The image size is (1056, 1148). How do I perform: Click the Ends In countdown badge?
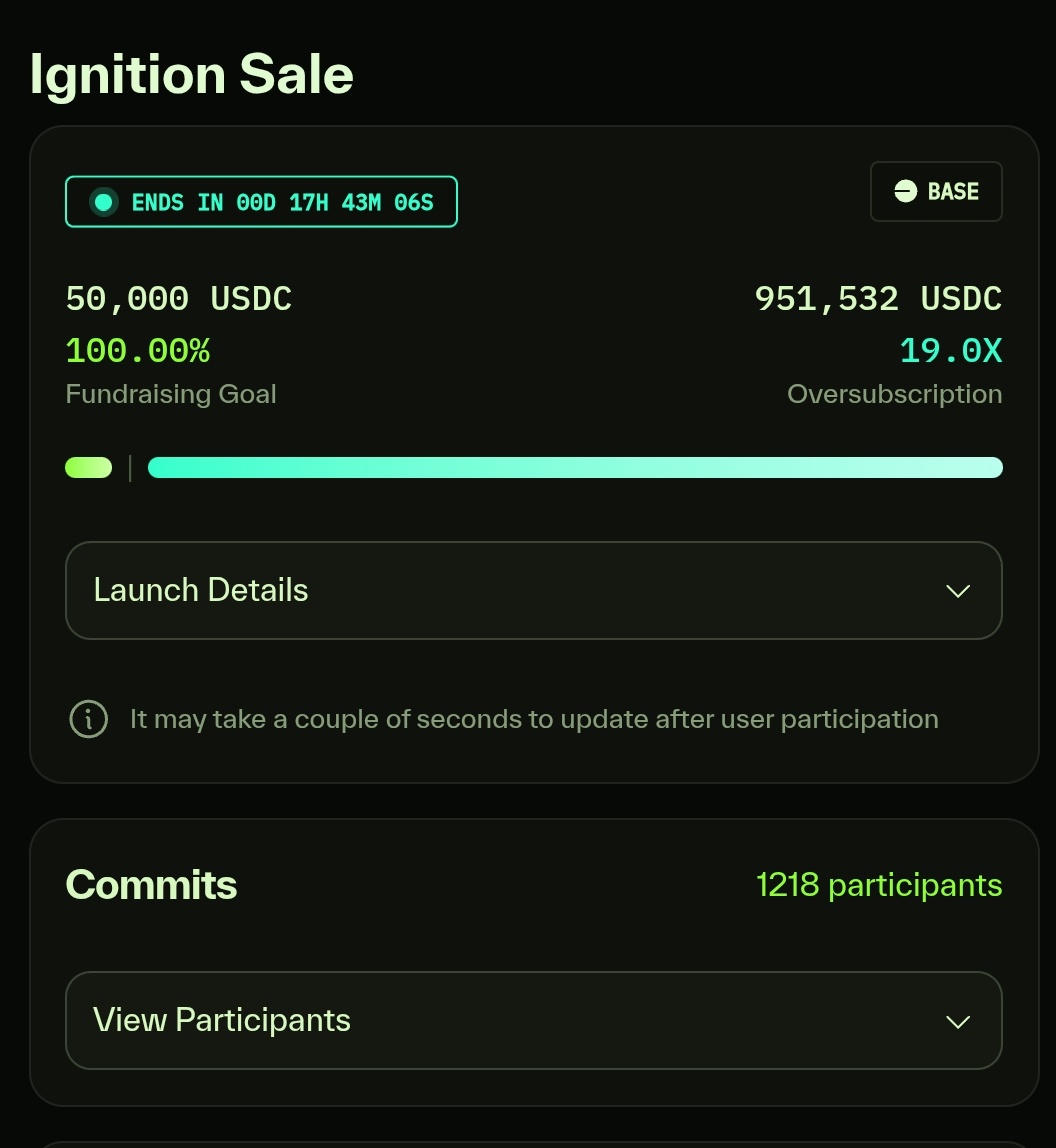tap(261, 201)
